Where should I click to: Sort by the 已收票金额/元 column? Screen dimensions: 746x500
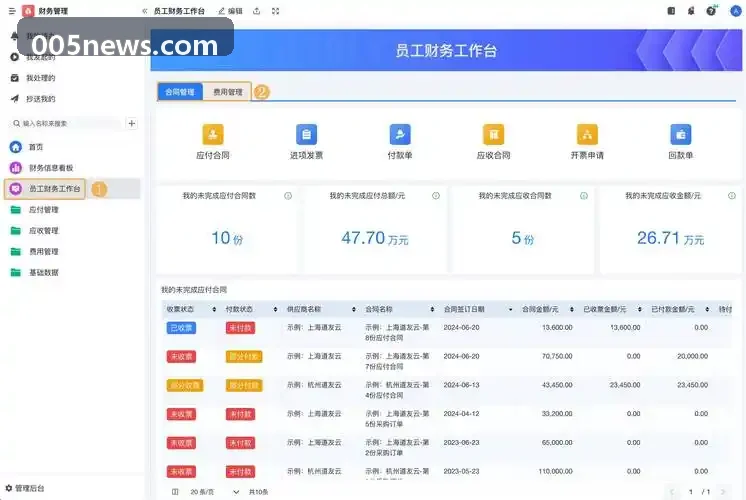[x=639, y=309]
